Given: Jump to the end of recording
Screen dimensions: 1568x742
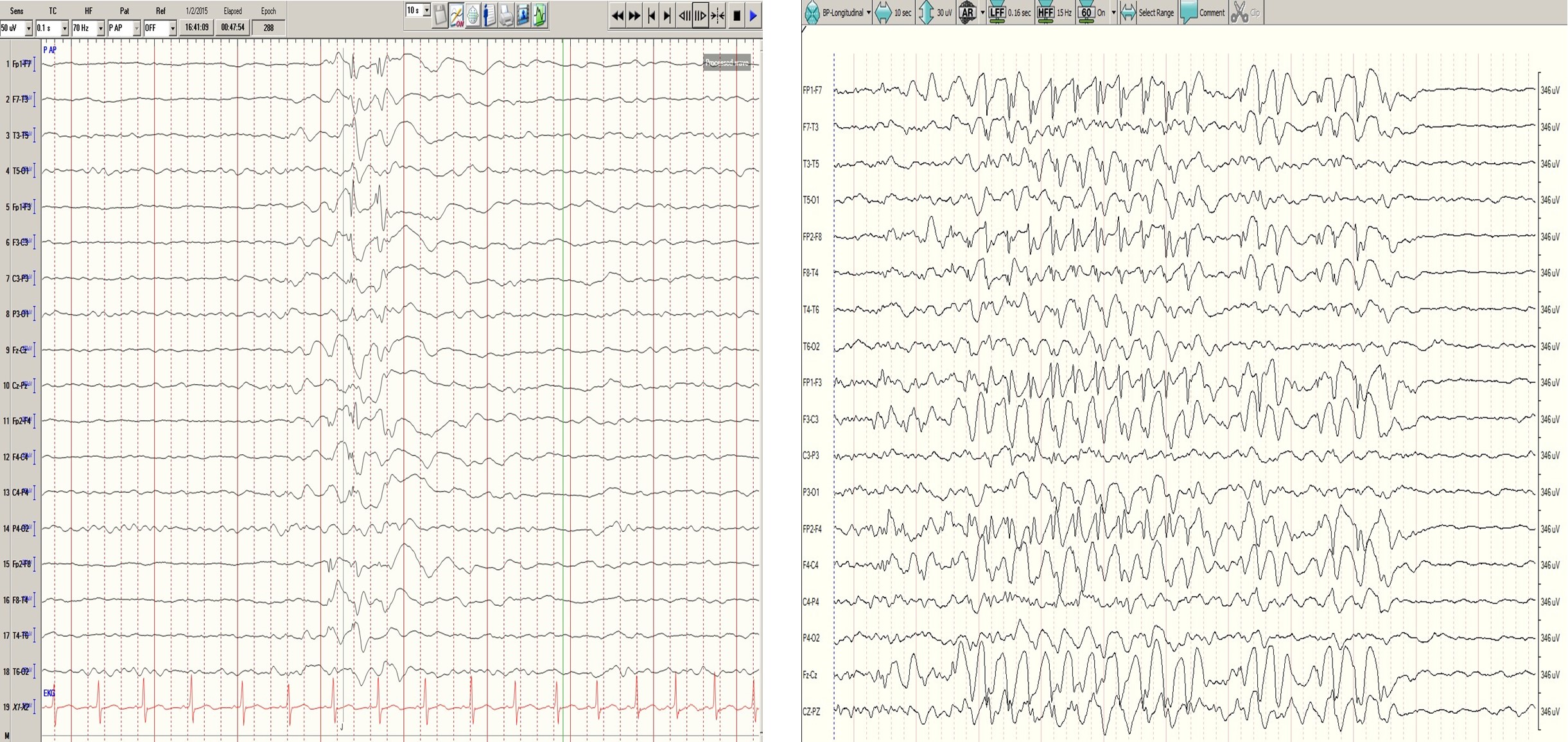Looking at the screenshot, I should click(x=668, y=16).
